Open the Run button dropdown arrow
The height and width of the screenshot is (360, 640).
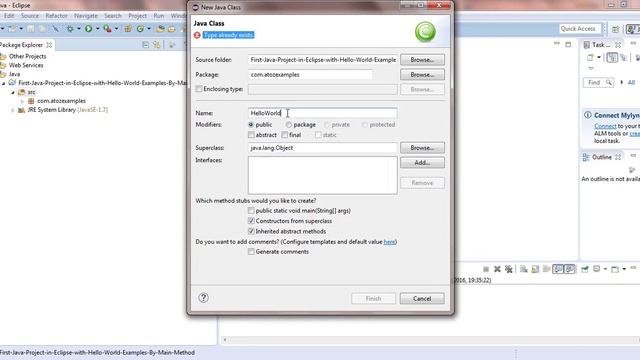click(97, 29)
